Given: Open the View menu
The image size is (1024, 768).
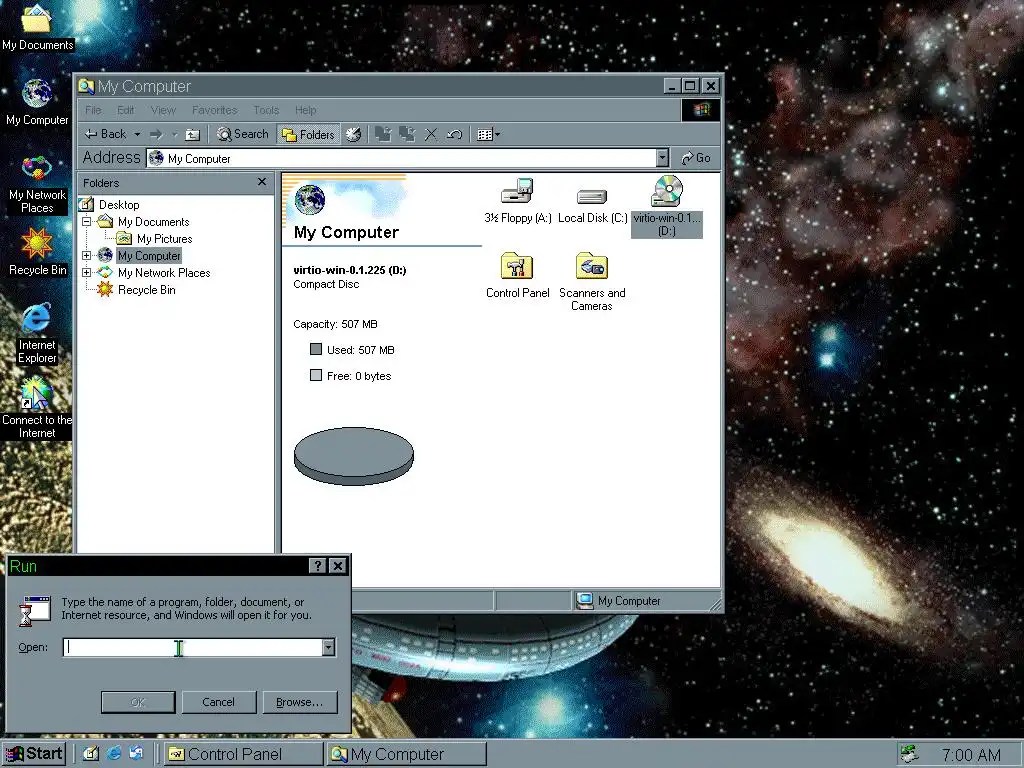Looking at the screenshot, I should (x=163, y=110).
